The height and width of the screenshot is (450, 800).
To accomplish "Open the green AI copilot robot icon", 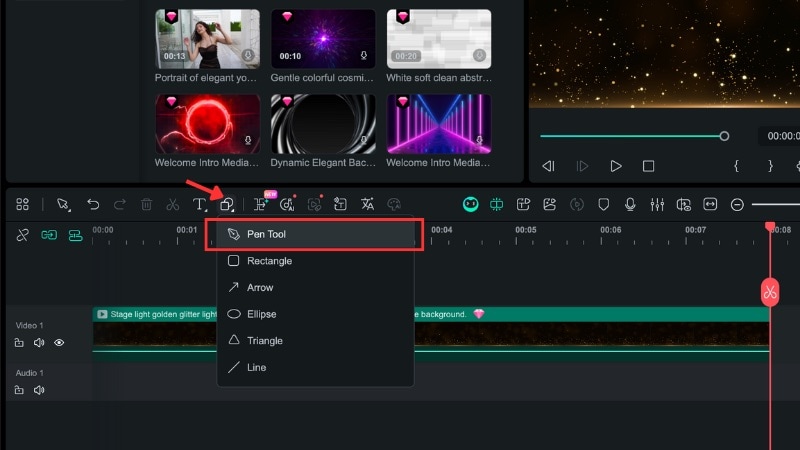I will point(470,205).
